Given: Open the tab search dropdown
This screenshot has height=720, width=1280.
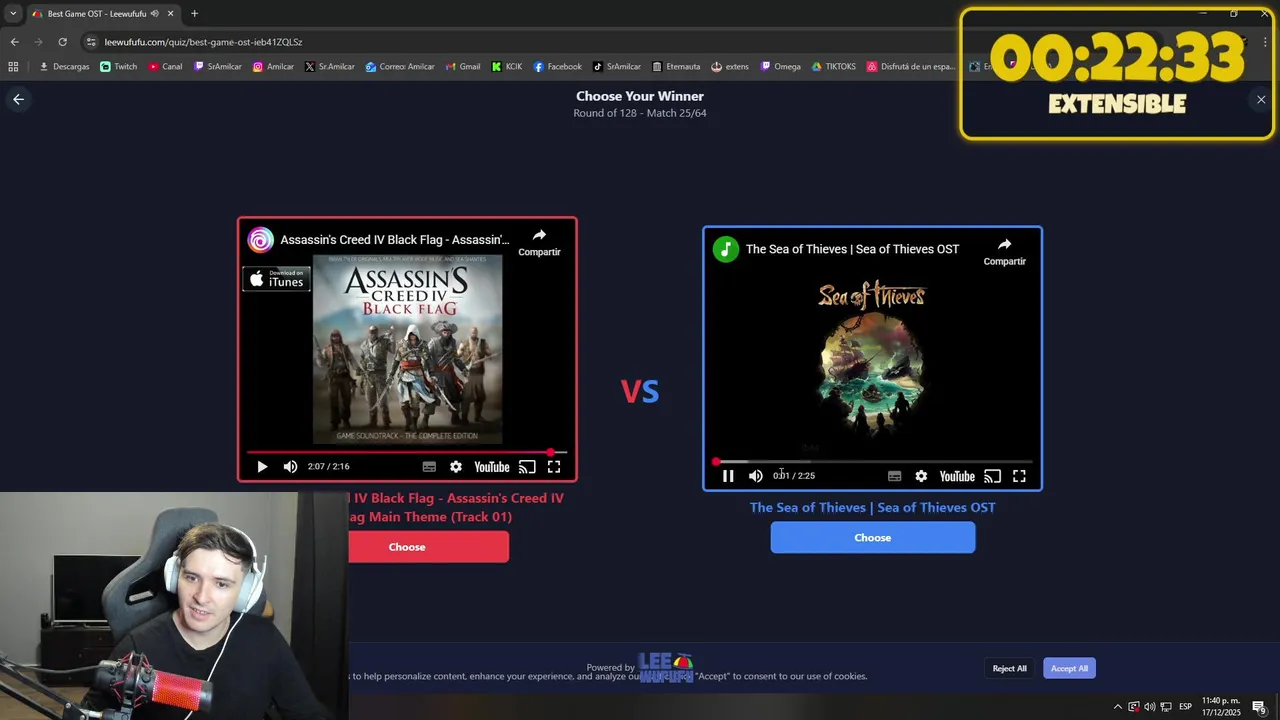Looking at the screenshot, I should coord(12,13).
